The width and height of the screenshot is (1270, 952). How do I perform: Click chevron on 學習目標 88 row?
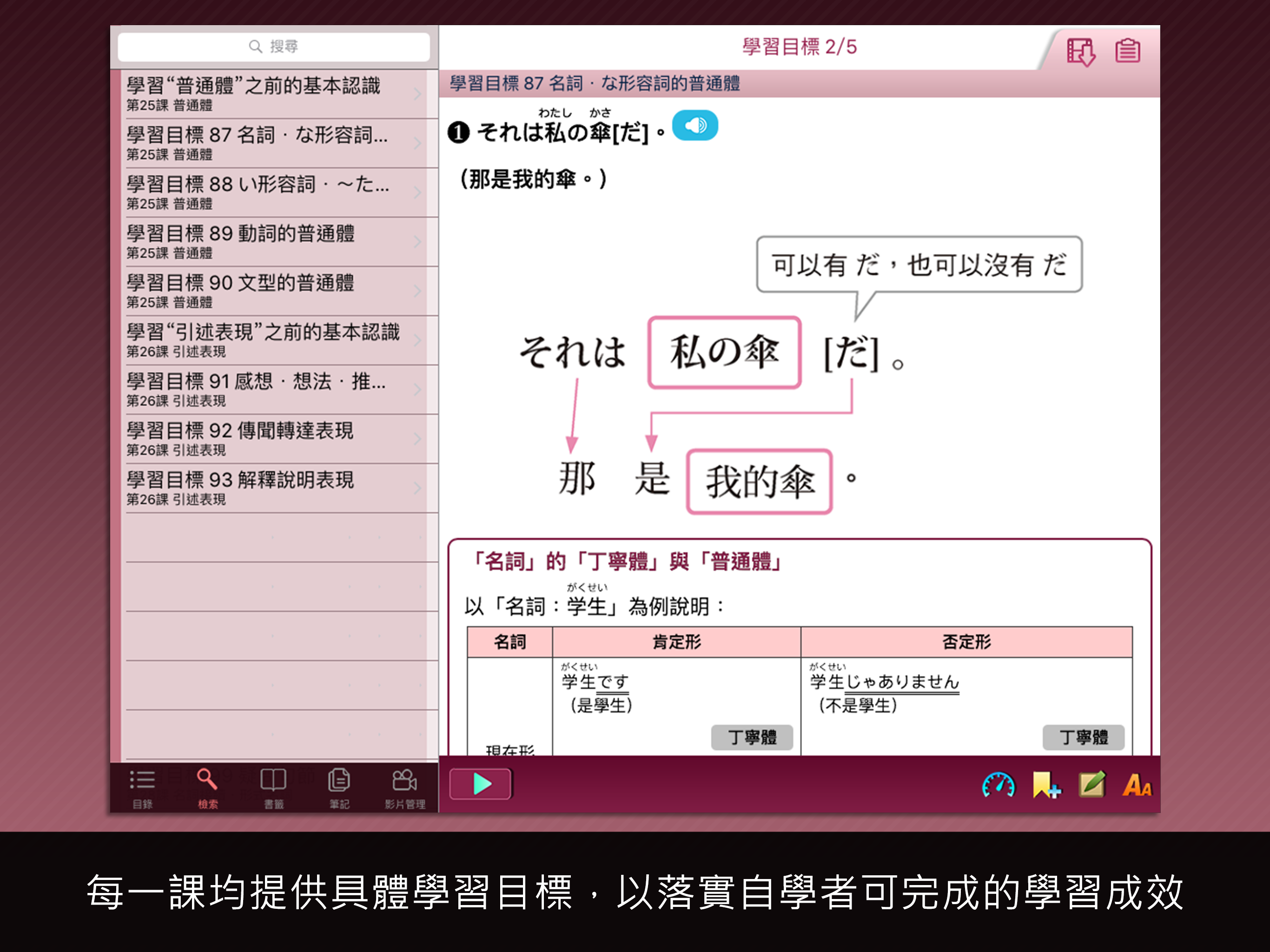point(418,193)
